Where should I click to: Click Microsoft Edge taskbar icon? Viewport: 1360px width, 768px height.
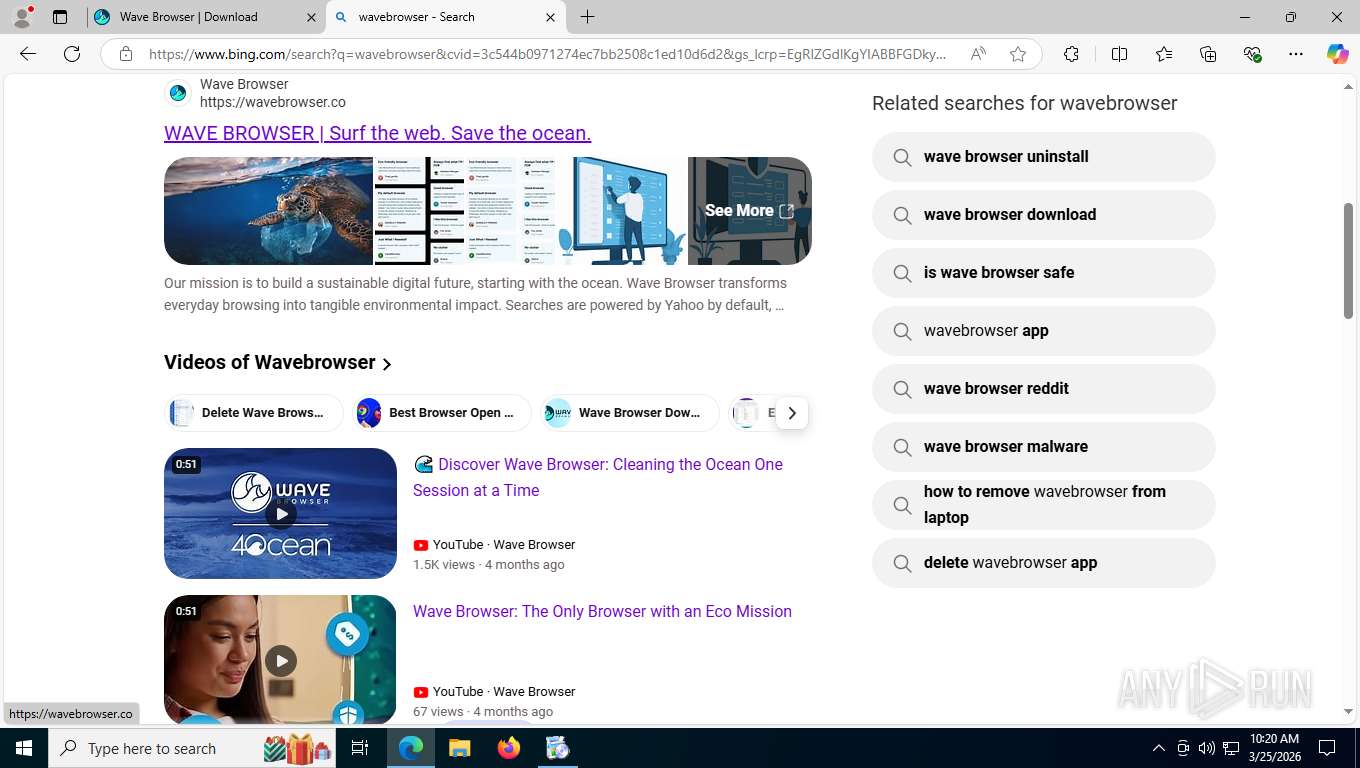tap(411, 748)
